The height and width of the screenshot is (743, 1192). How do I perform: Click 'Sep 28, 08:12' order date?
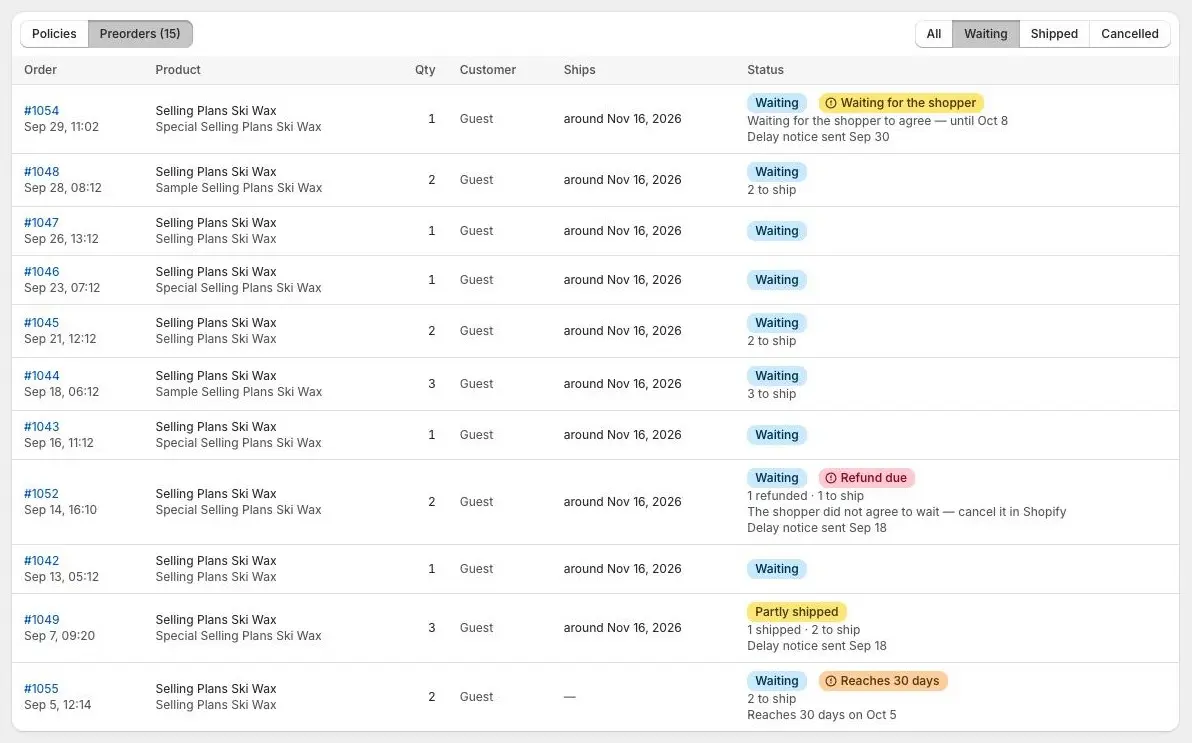62,187
